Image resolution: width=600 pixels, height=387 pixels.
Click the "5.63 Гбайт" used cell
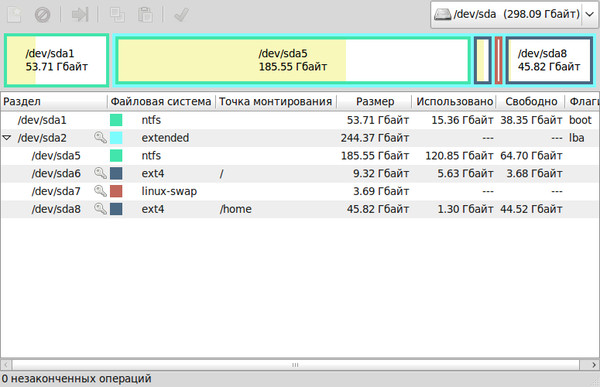point(465,173)
